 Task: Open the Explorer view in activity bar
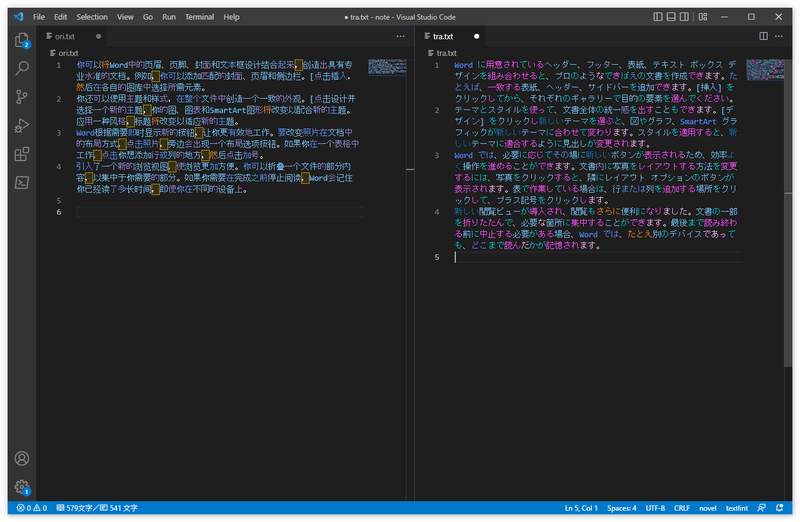click(x=21, y=40)
